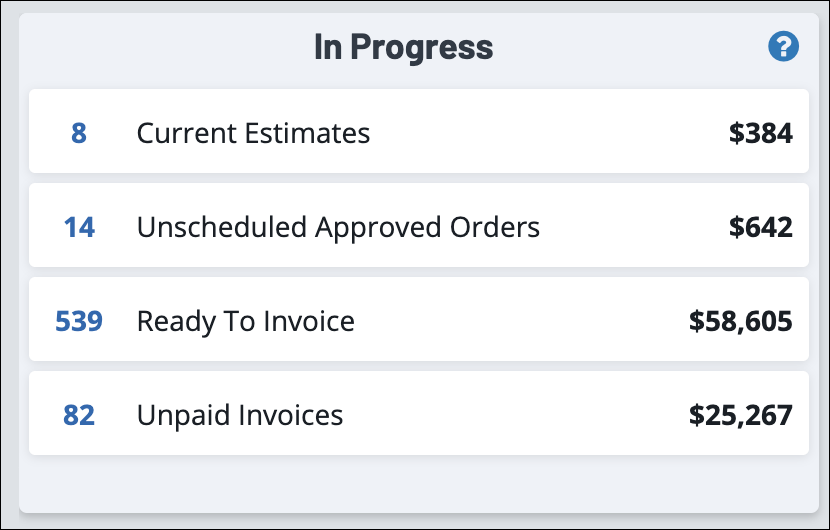
Task: Open the 539 ready-to-invoice count link
Action: tap(79, 321)
